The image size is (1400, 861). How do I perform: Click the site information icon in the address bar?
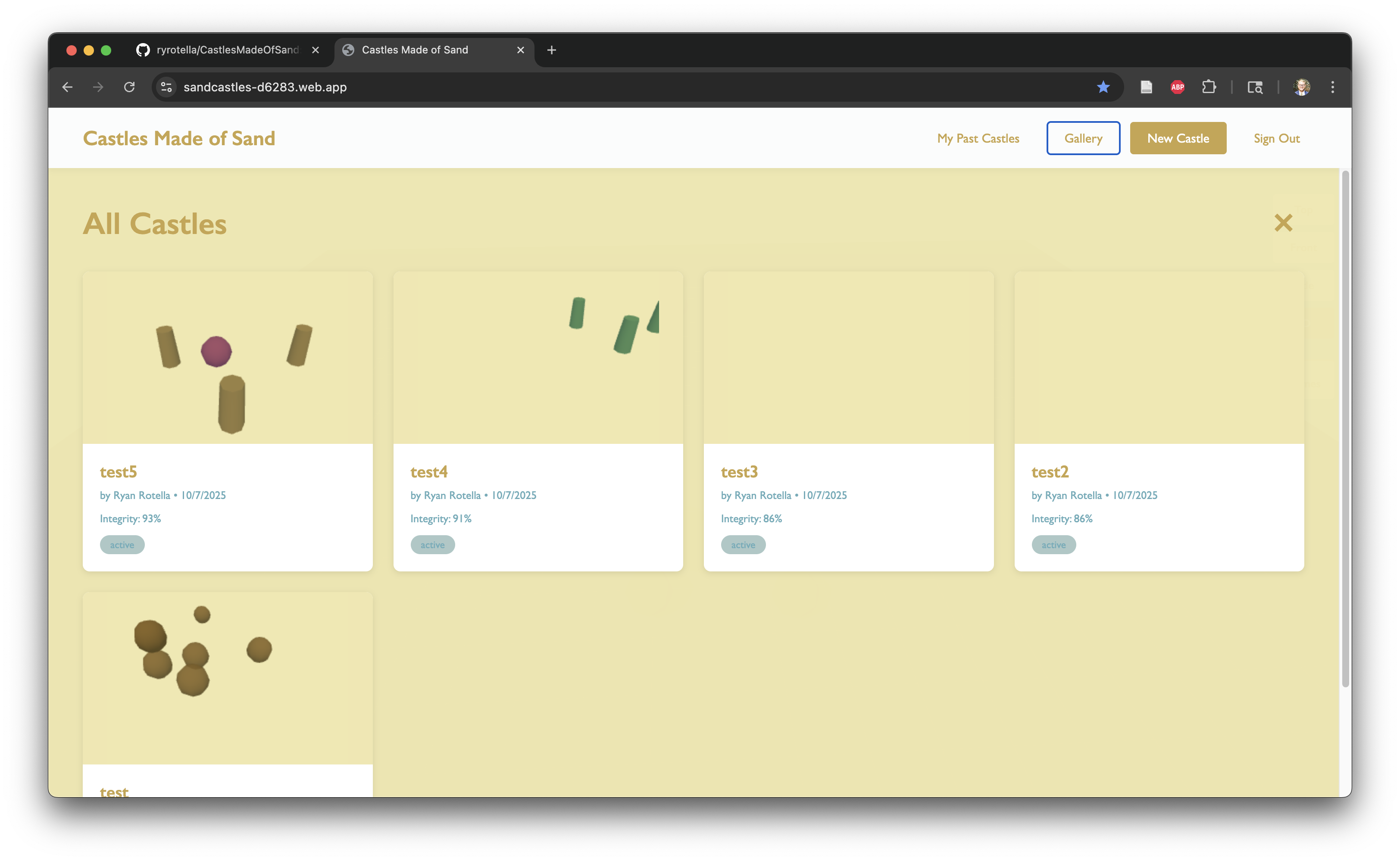[166, 87]
